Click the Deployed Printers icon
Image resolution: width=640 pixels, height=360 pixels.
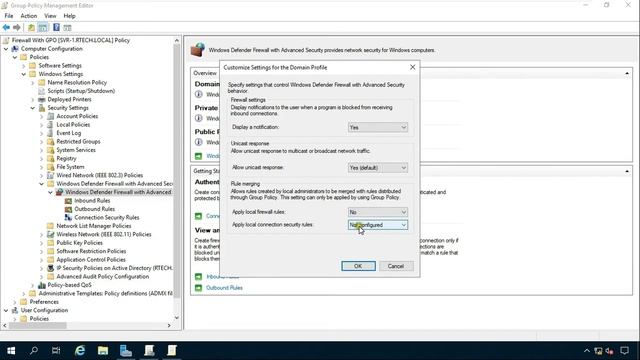pyautogui.click(x=42, y=99)
